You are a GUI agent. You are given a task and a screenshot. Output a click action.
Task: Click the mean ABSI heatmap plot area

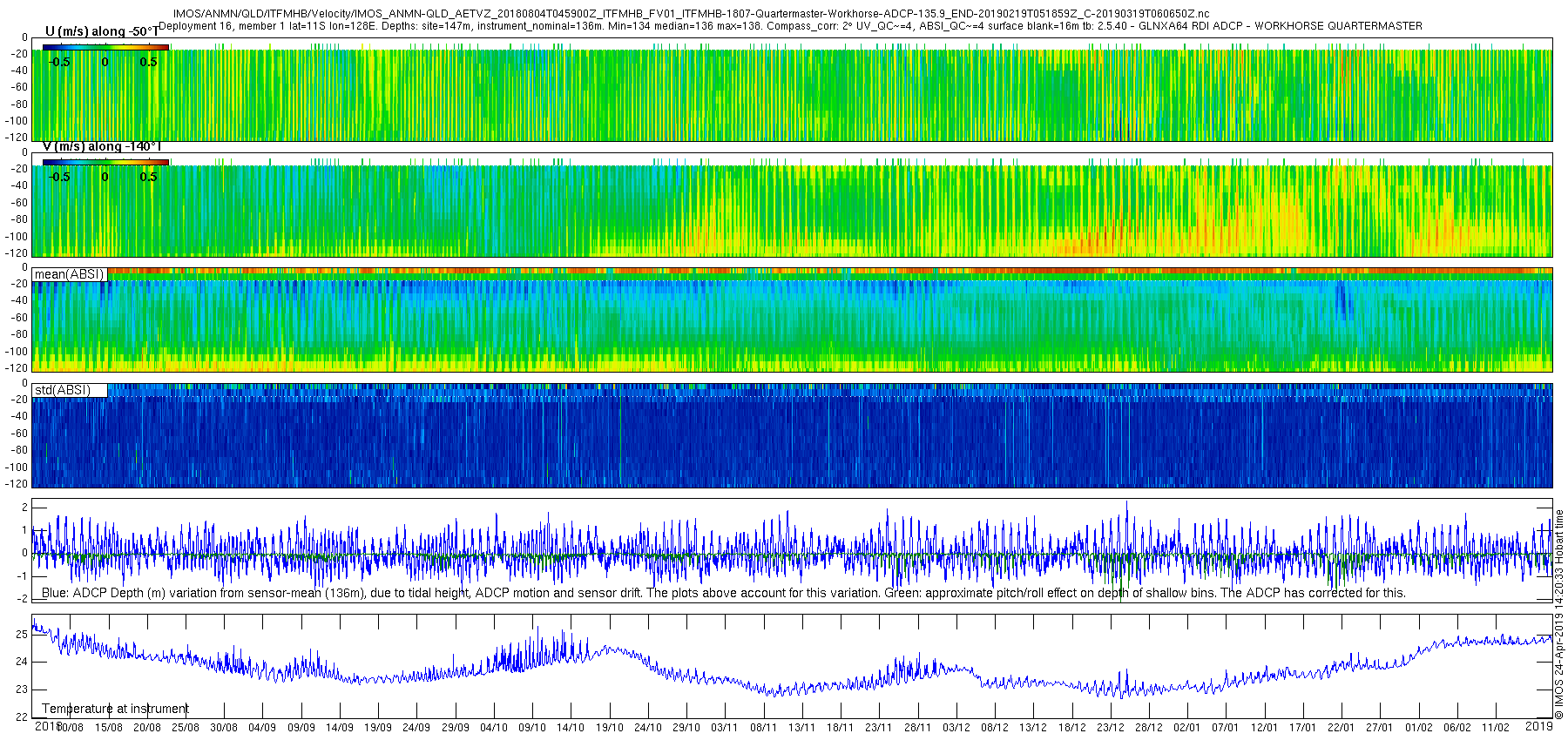792,320
